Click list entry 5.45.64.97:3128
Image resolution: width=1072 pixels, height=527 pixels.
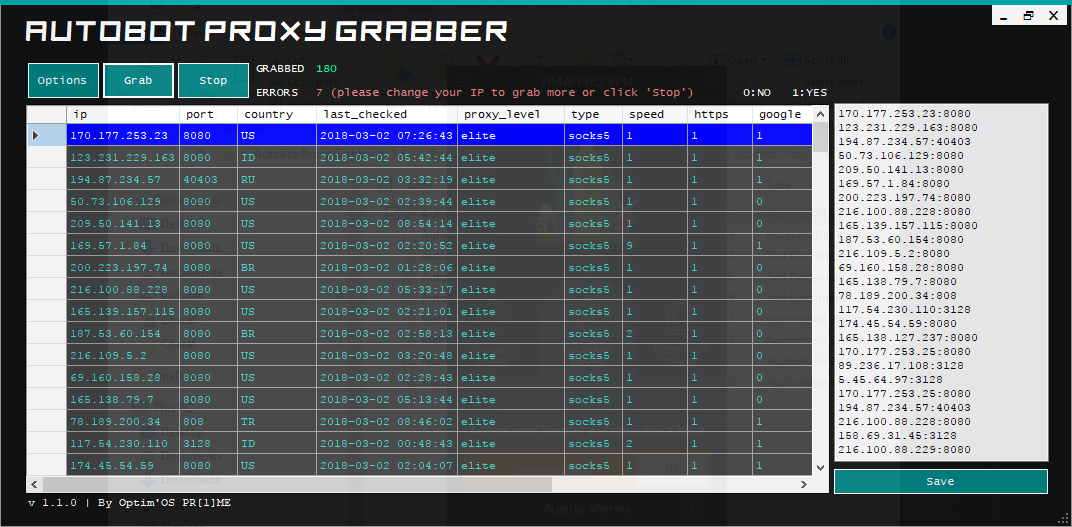click(890, 379)
